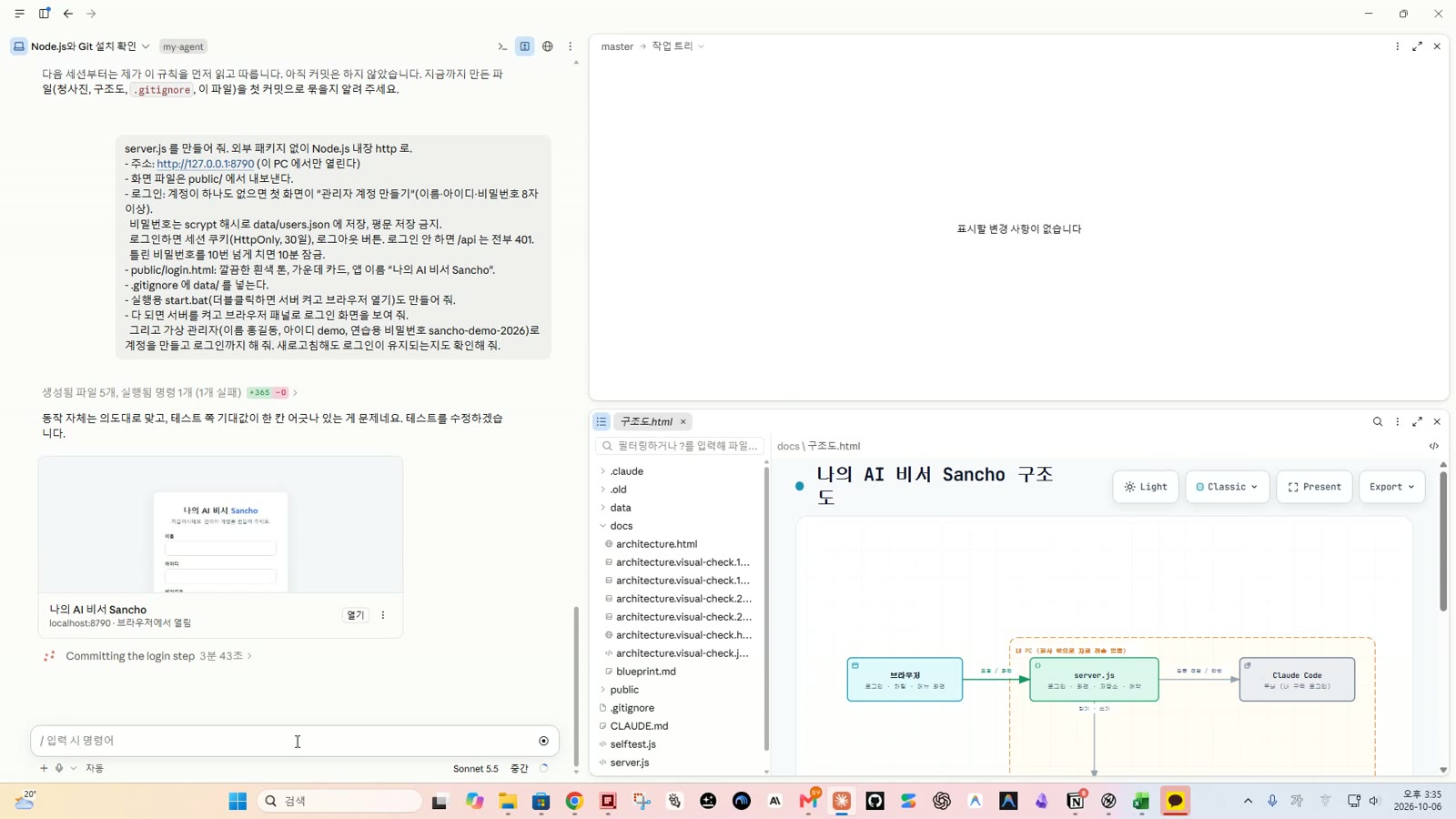Viewport: 1456px width, 819px height.
Task: Expand the Committing the login step status
Action: (x=158, y=656)
